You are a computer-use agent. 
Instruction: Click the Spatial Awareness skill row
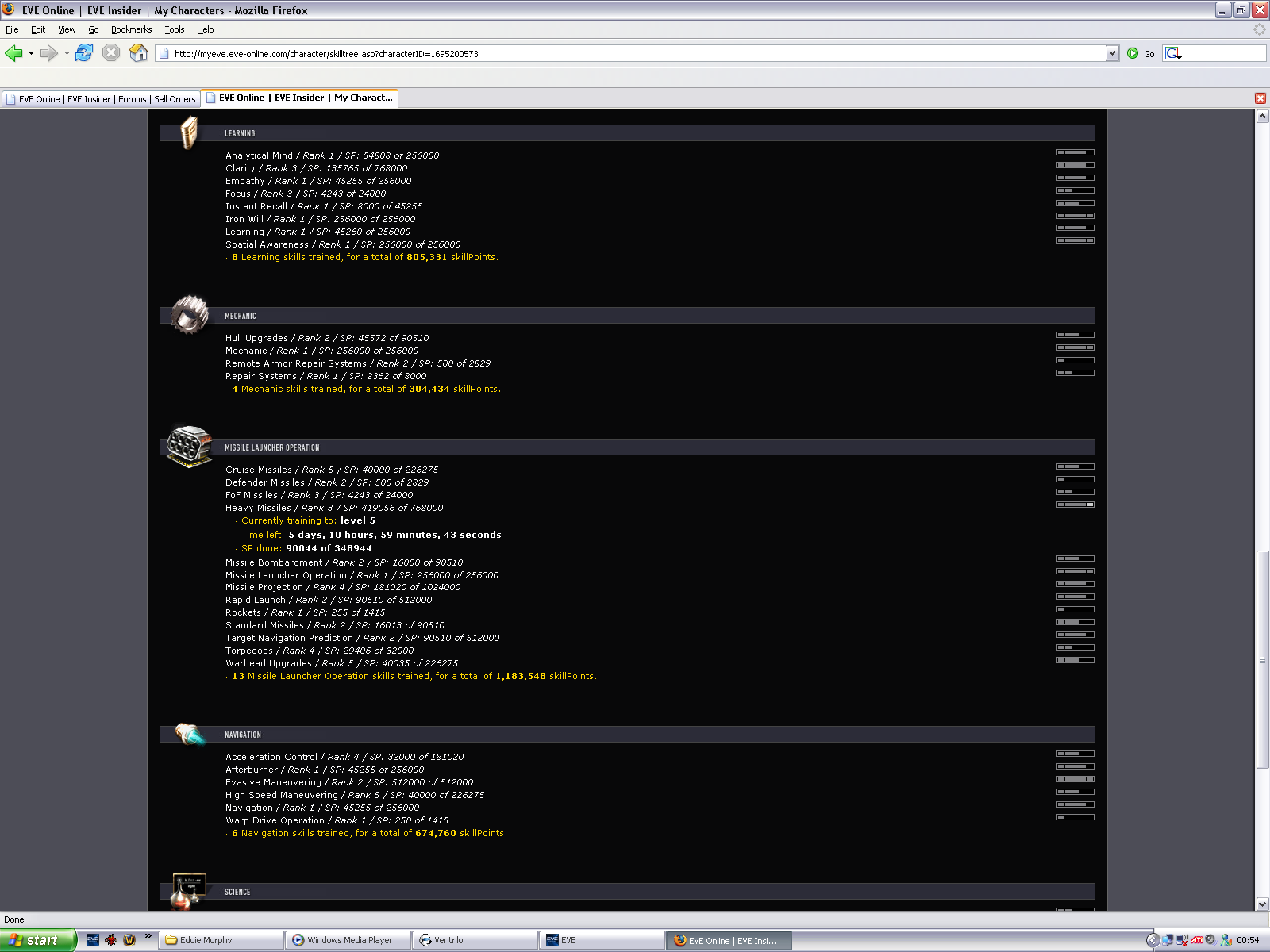coord(343,244)
